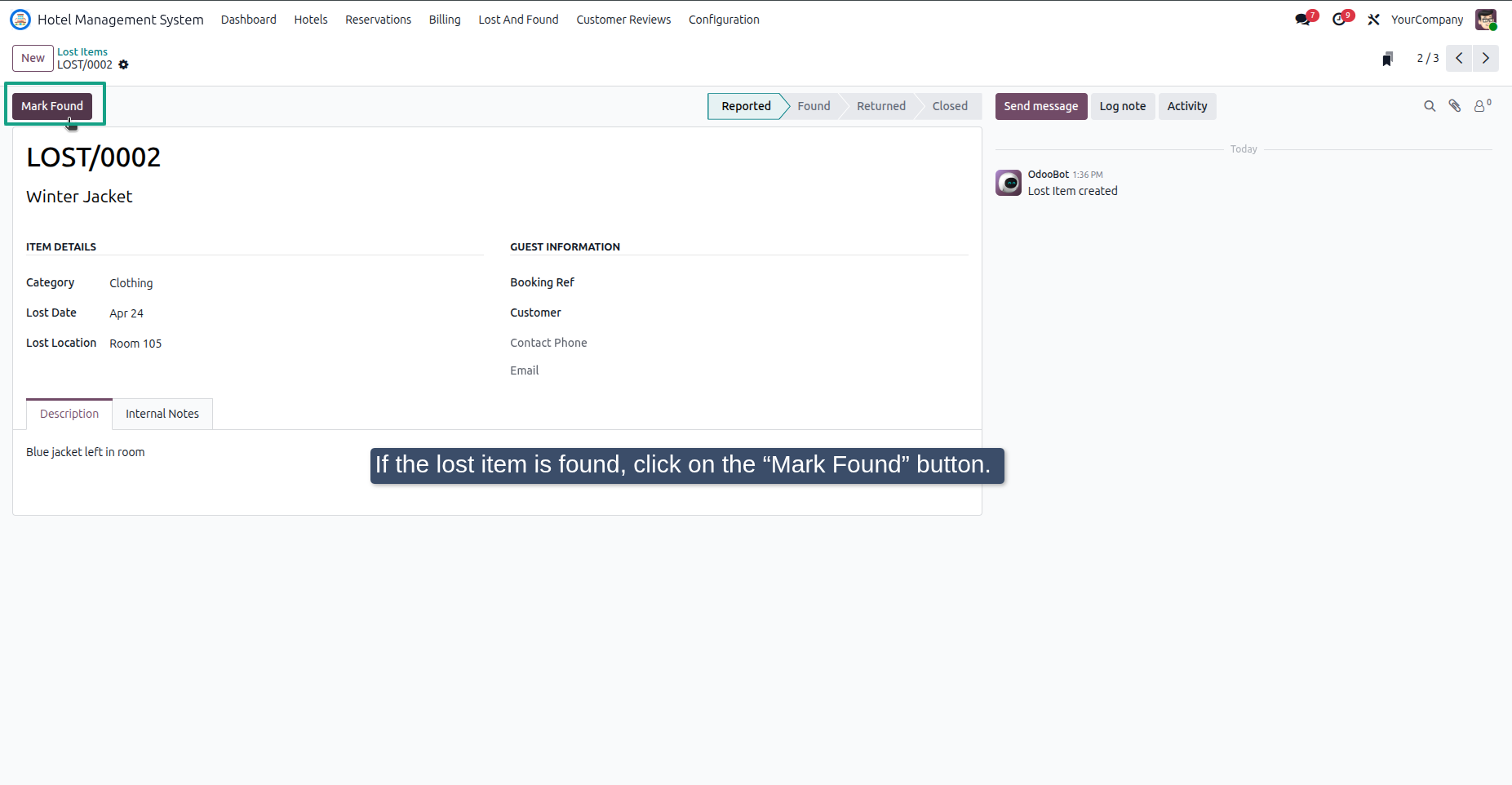Open the conversations messages icon

tap(1303, 20)
